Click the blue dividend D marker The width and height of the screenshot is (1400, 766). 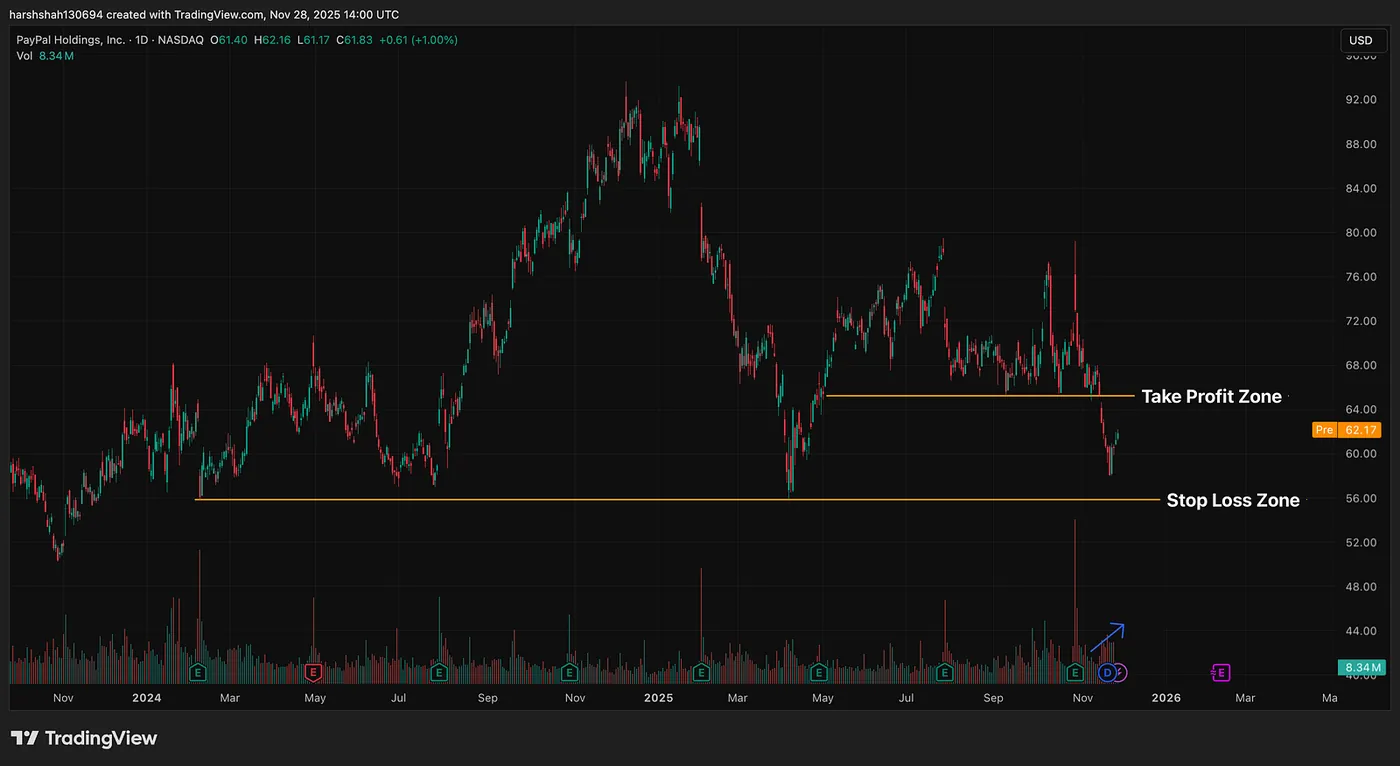pos(1107,673)
